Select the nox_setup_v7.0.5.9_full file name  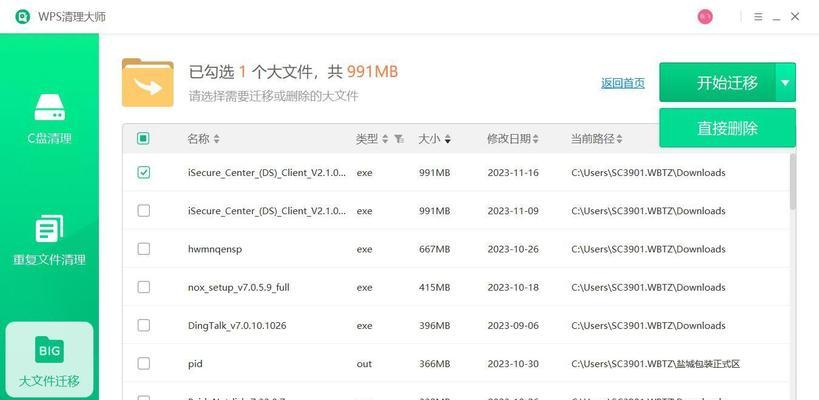coord(239,288)
